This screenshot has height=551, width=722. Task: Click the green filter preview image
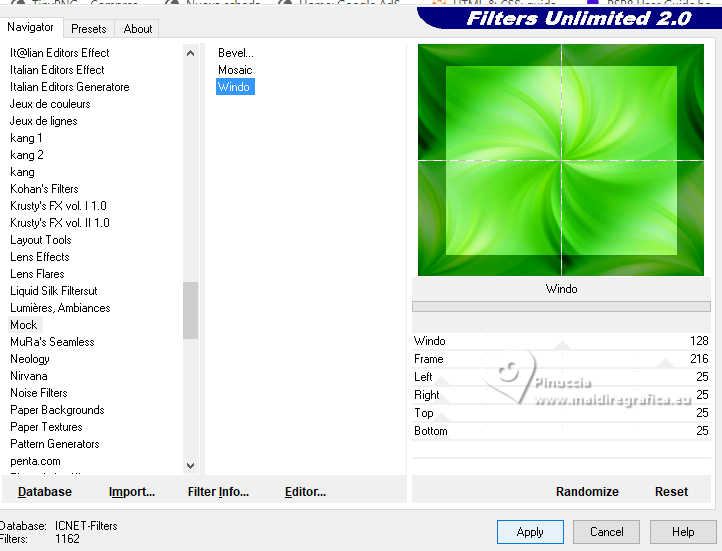click(561, 160)
